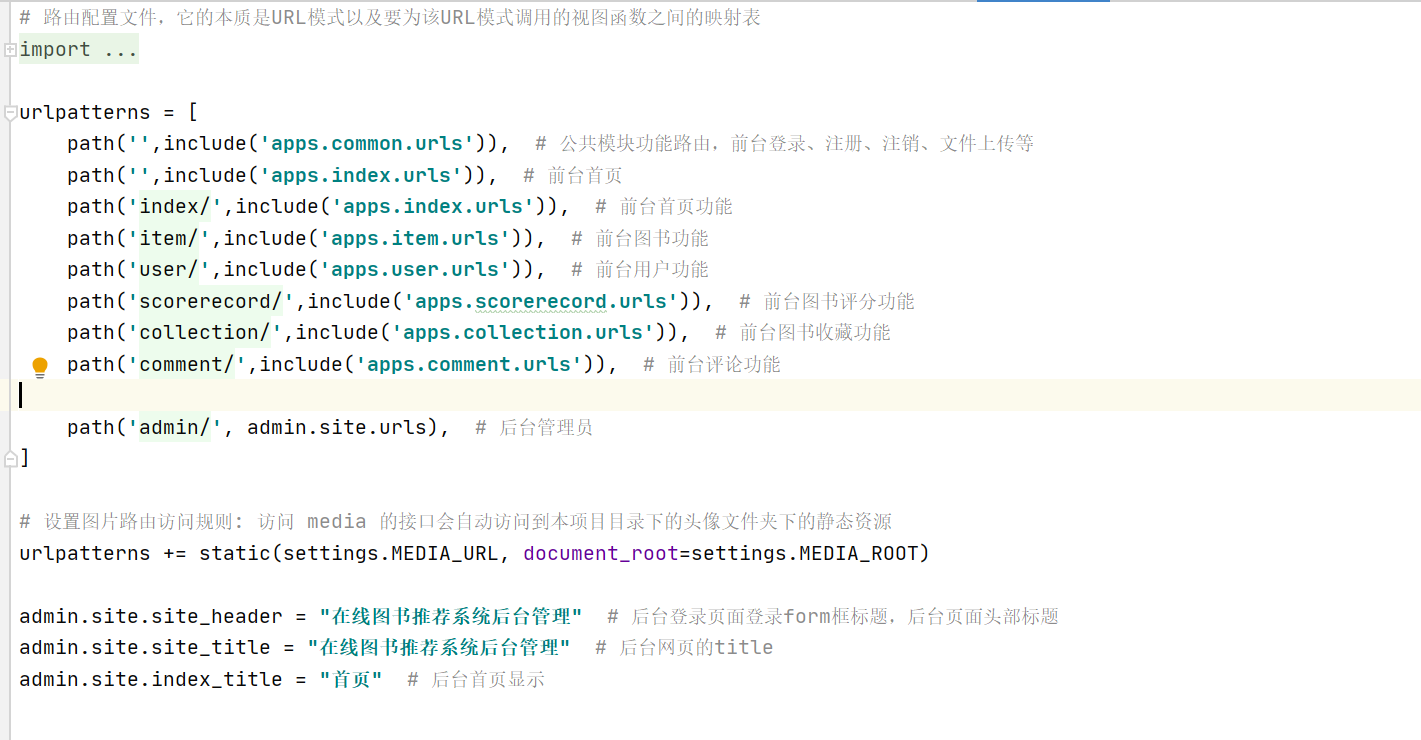Click the comment '# 前台图书收藏功能'
This screenshot has height=740, width=1421.
pyautogui.click(x=803, y=333)
